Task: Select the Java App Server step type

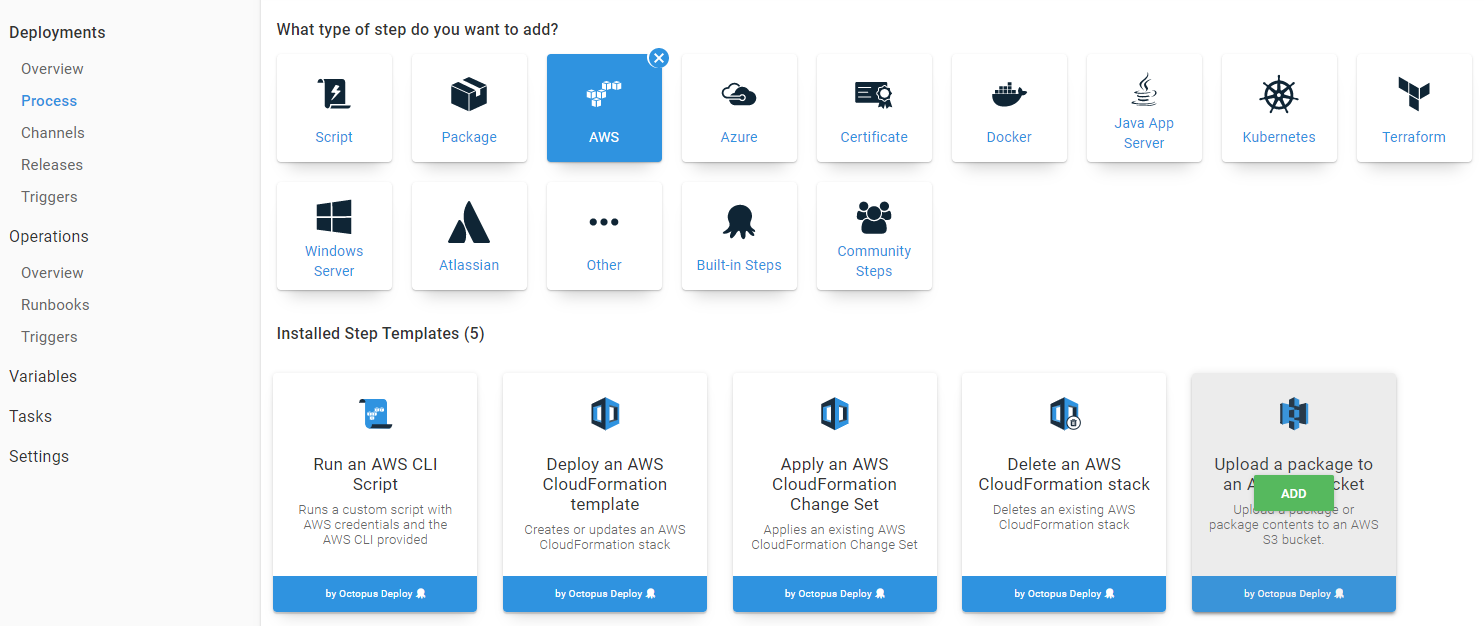Action: (1144, 107)
